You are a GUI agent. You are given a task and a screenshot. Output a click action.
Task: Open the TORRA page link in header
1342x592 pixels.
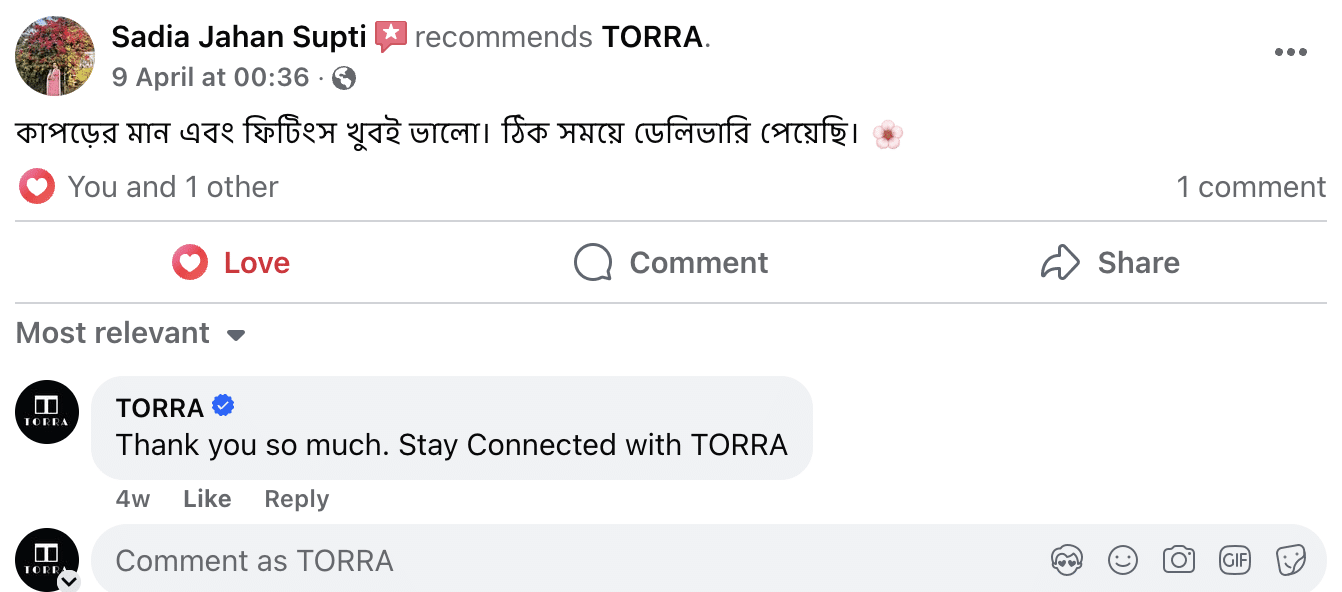point(653,37)
